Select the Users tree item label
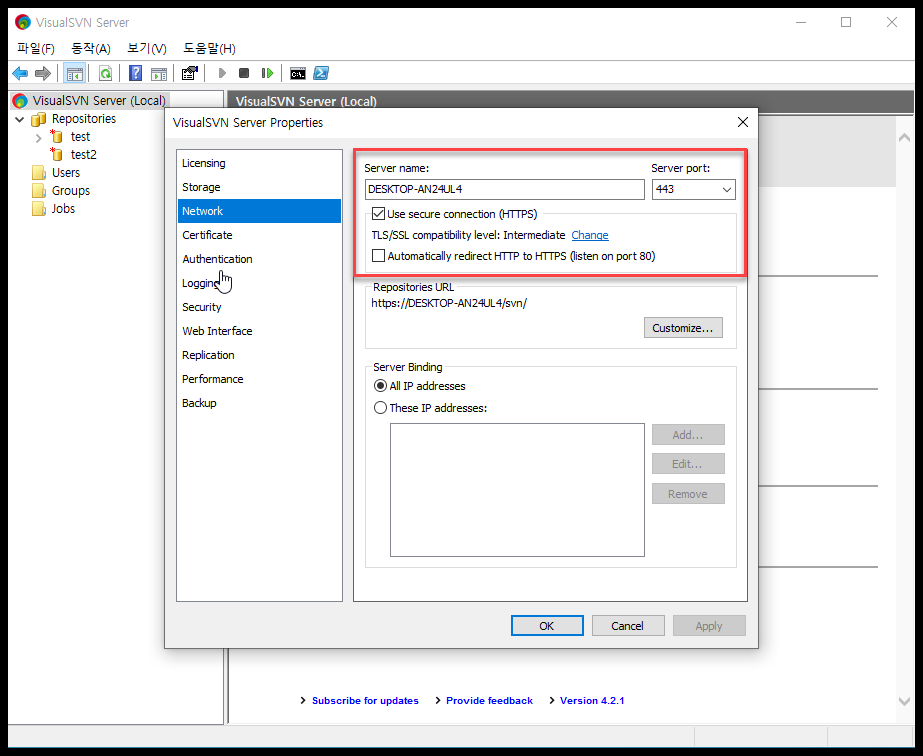 point(66,173)
